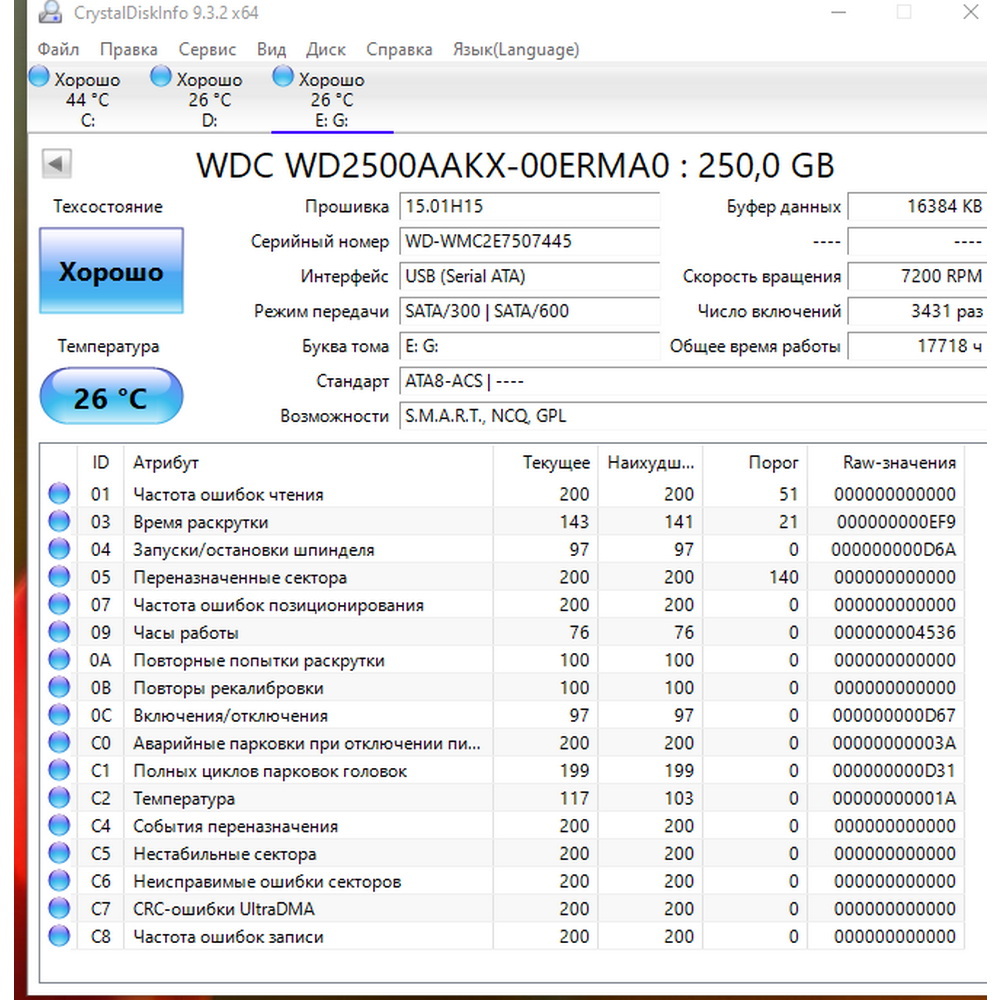Image resolution: width=1000 pixels, height=1000 pixels.
Task: Click status orb for attribute C0 row
Action: [x=59, y=742]
